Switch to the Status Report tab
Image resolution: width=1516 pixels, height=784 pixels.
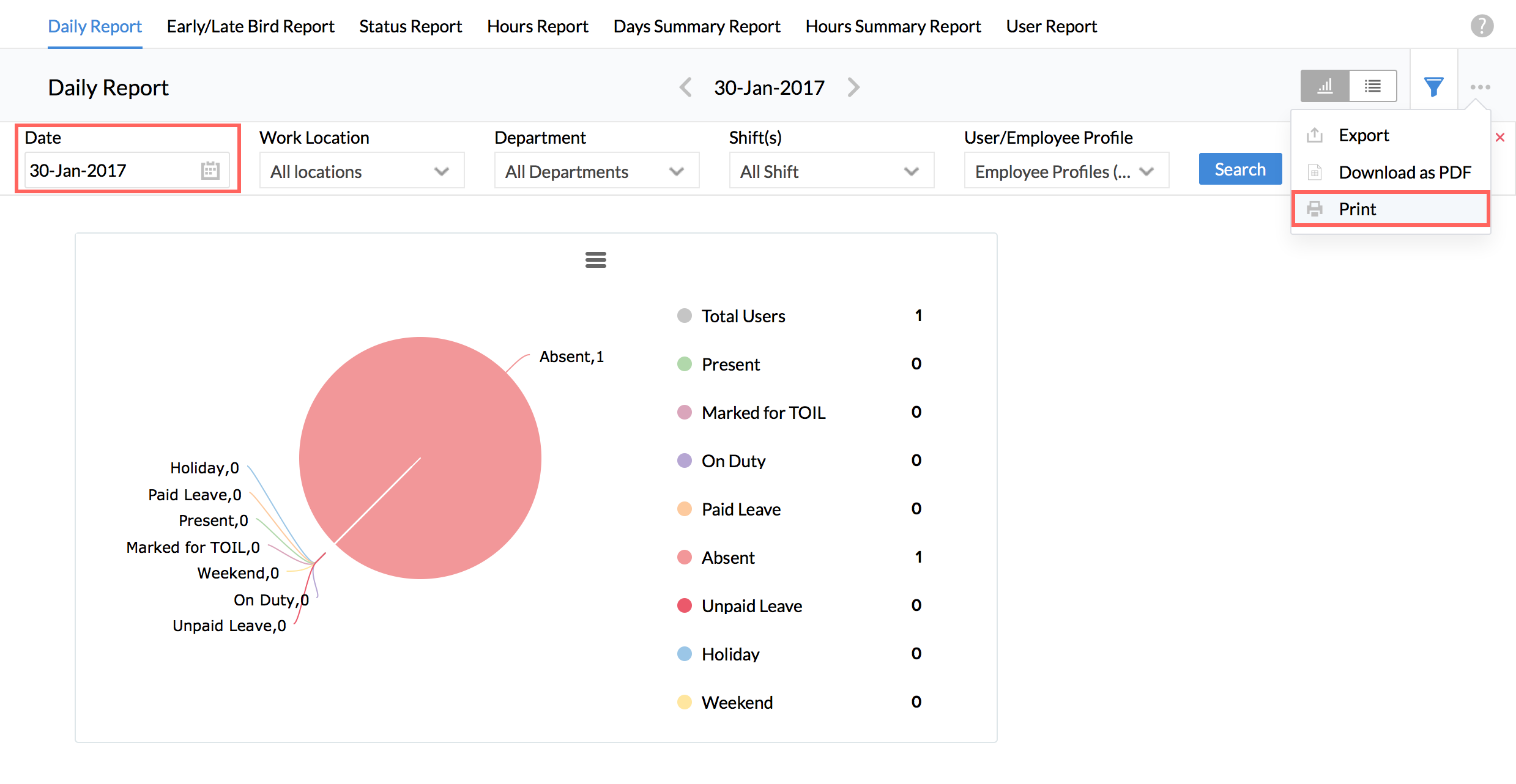point(410,26)
